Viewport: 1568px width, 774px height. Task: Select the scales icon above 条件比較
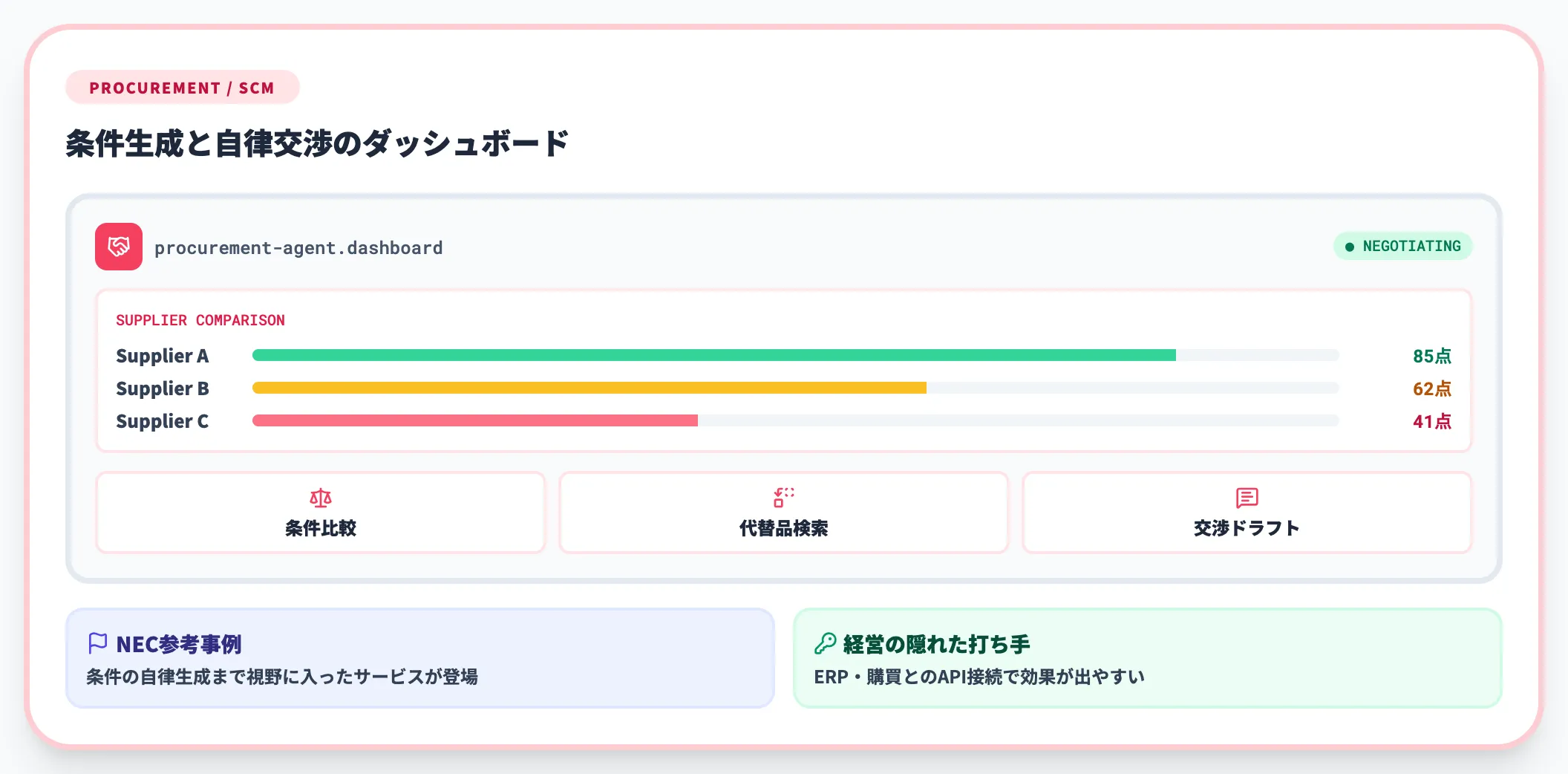click(321, 498)
